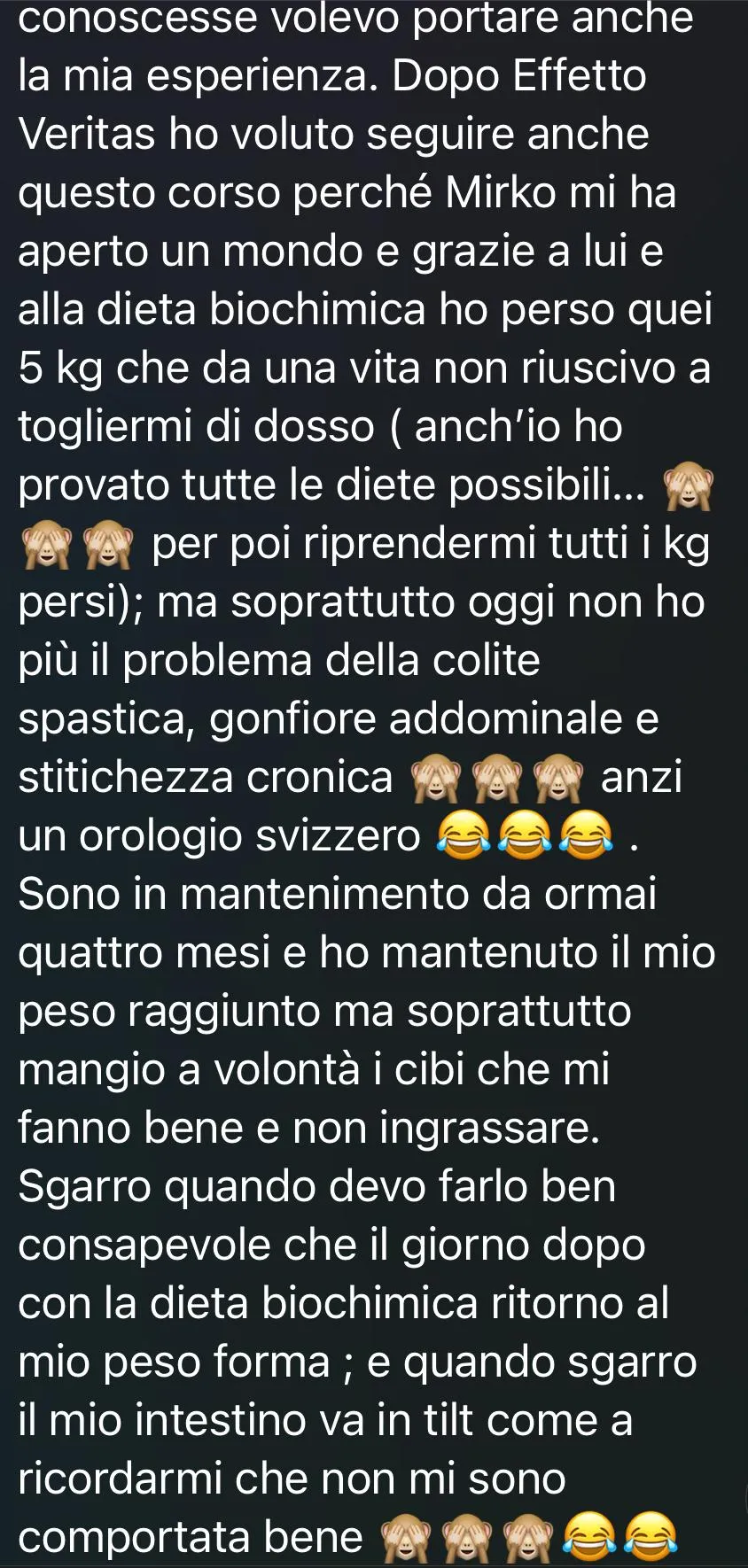Click the monkey emoji right before 'per poi'
748x1568 pixels.
[107, 547]
